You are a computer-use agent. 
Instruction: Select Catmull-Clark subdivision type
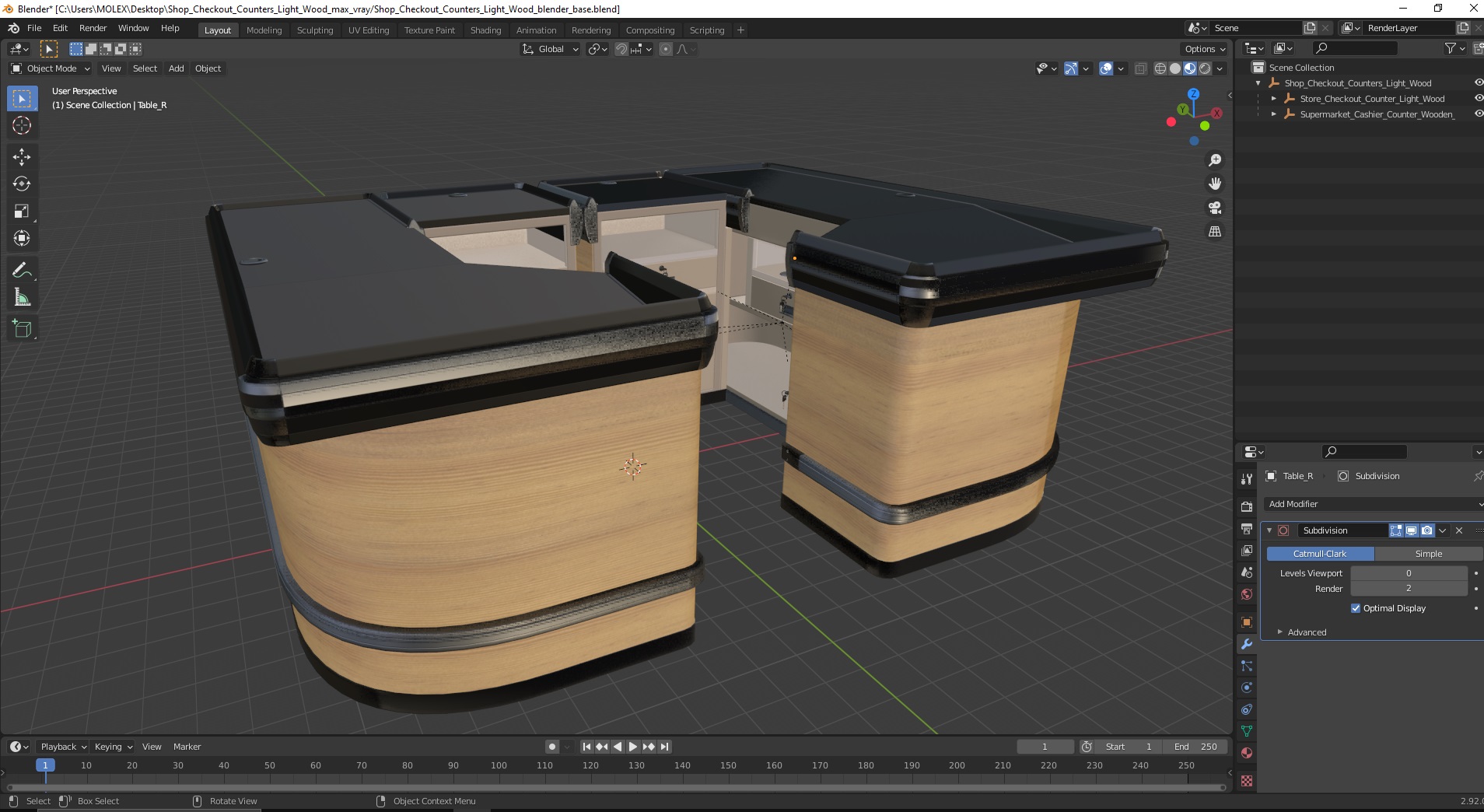pos(1320,554)
